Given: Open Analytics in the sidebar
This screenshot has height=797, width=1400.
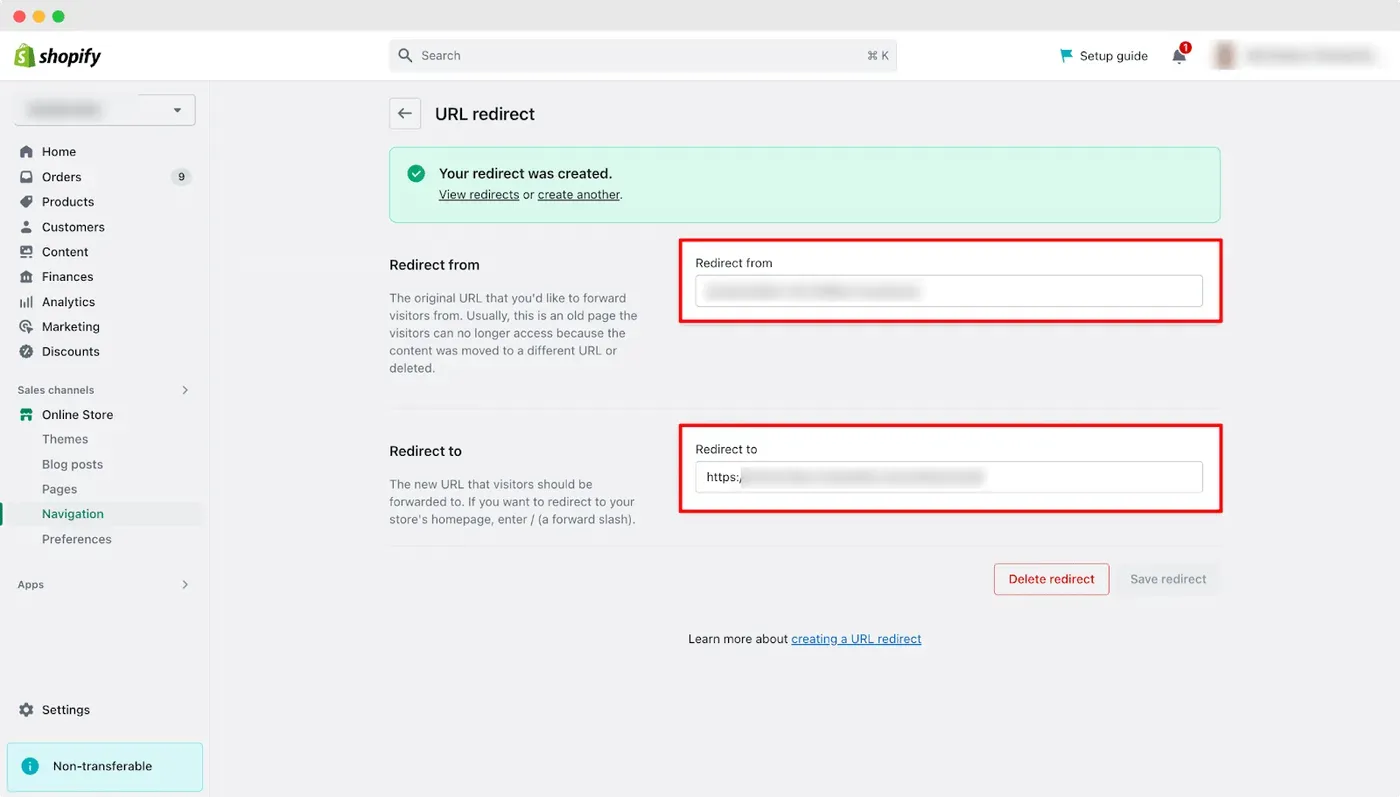Looking at the screenshot, I should coord(69,302).
